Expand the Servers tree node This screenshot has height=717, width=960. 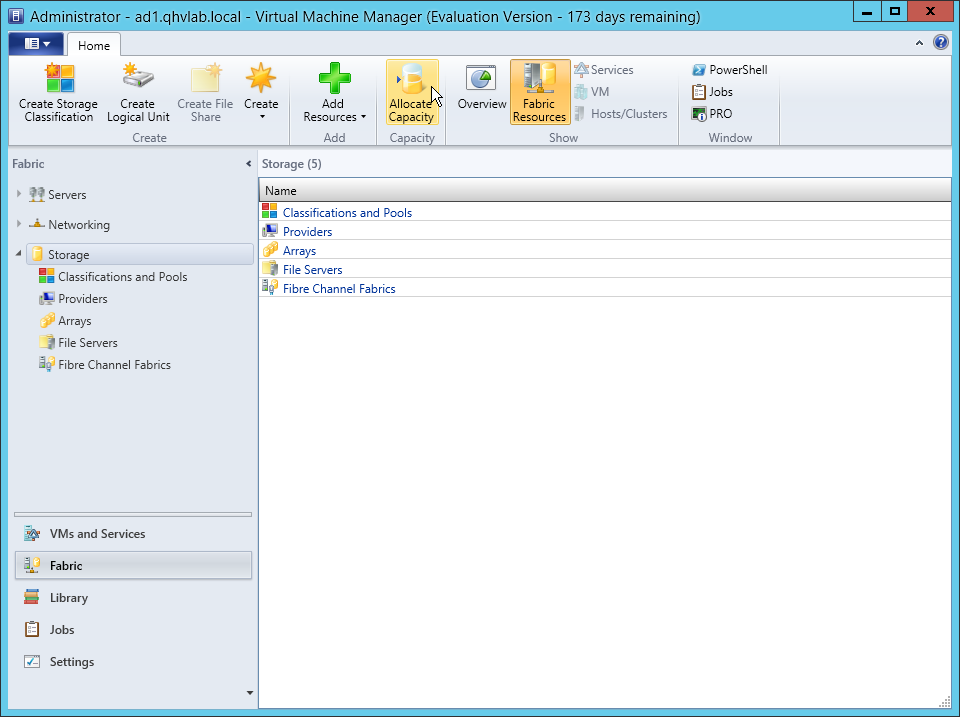tap(19, 195)
